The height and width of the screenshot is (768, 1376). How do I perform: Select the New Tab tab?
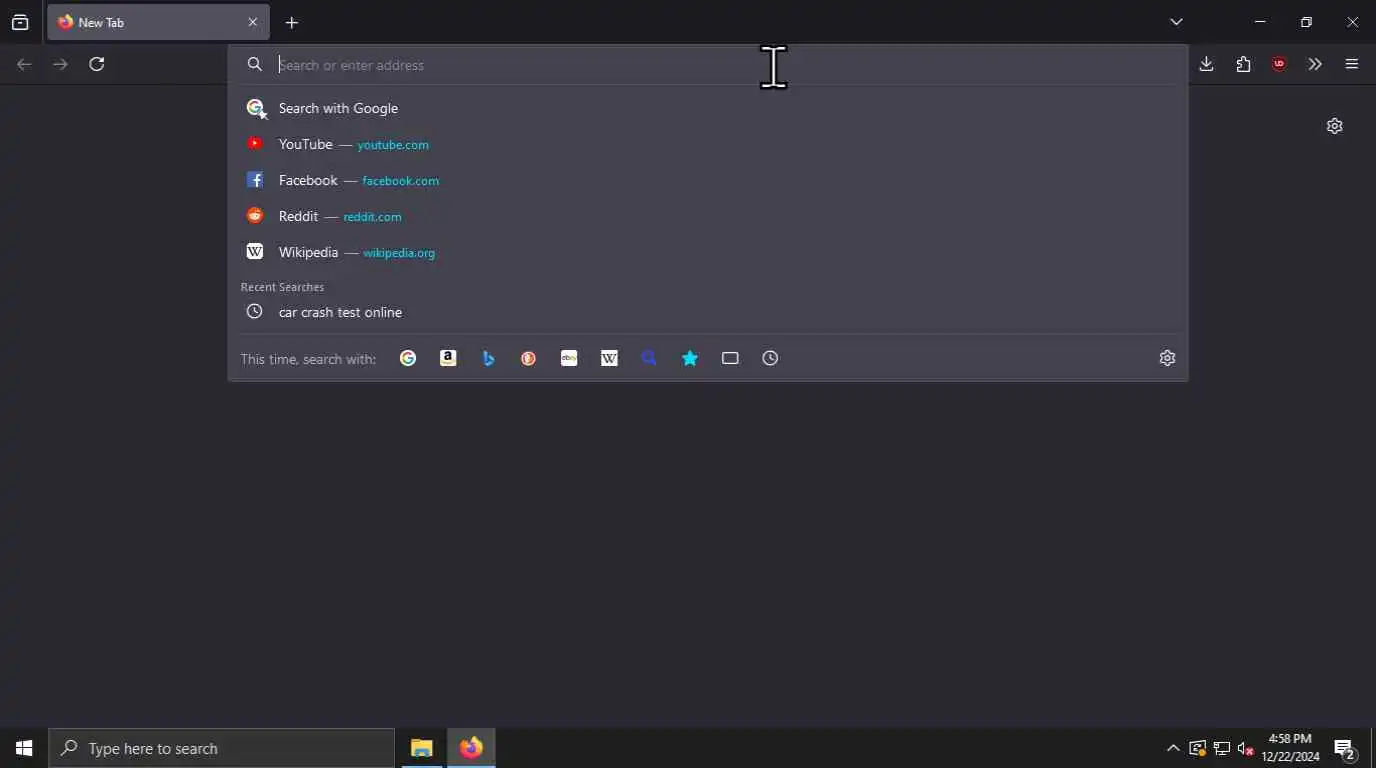(x=158, y=22)
